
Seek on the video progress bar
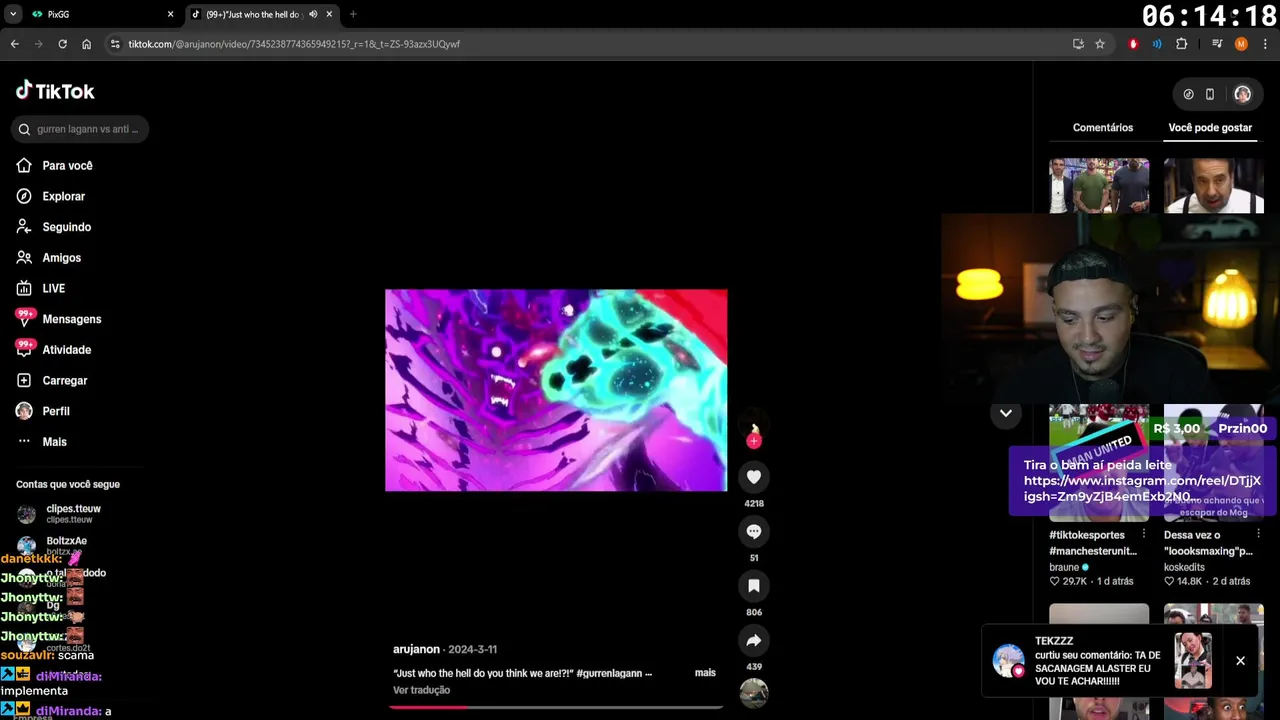[556, 707]
